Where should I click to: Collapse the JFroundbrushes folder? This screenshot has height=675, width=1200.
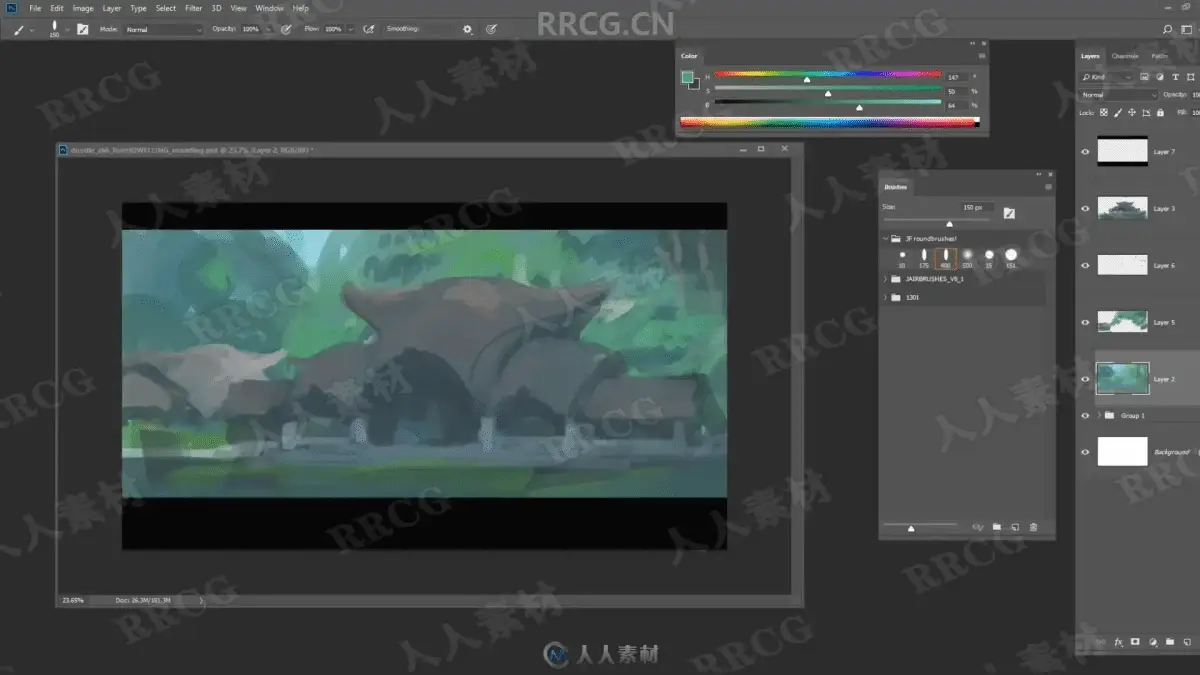(x=885, y=239)
